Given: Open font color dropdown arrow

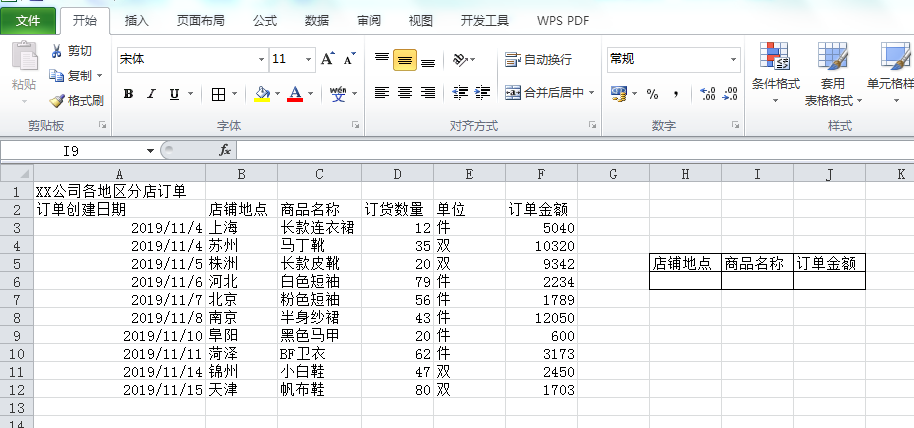Looking at the screenshot, I should click(x=311, y=94).
